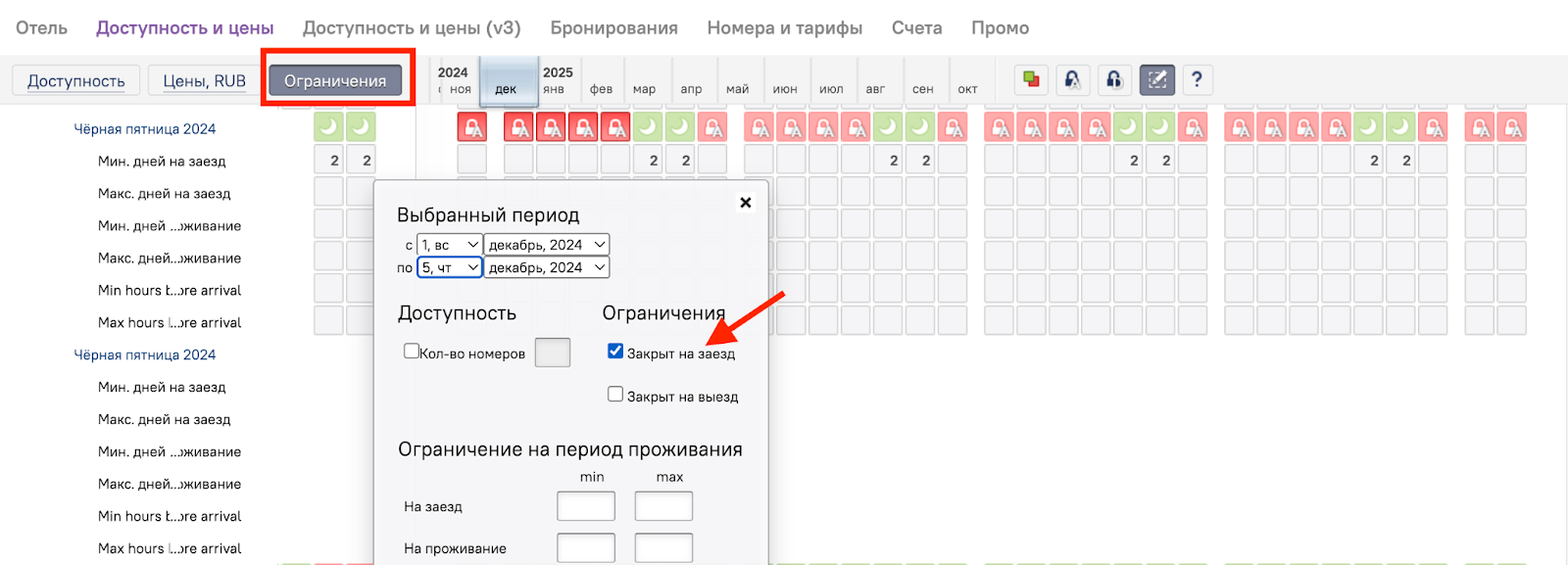This screenshot has width=1568, height=565.
Task: Go to the Бронирования tab
Action: point(614,27)
